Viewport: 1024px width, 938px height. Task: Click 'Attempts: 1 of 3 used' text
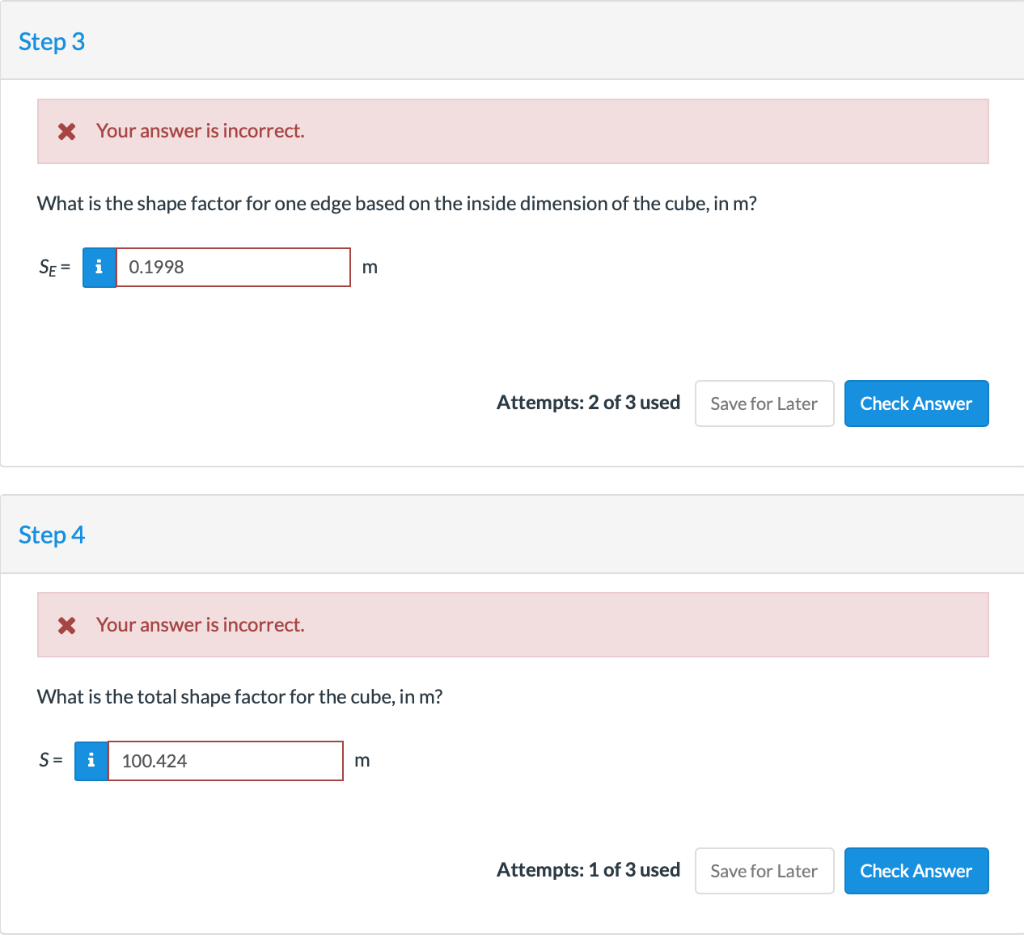coord(588,870)
